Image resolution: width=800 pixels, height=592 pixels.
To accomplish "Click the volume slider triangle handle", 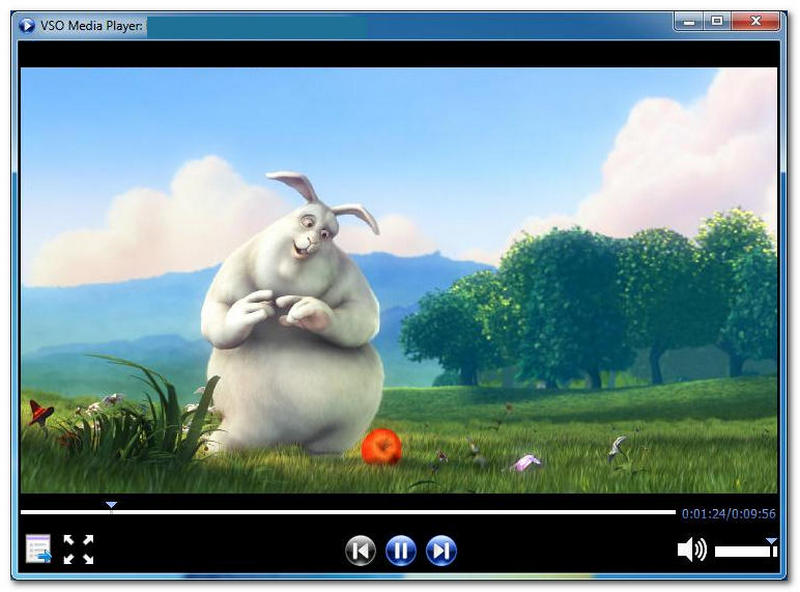I will pyautogui.click(x=771, y=541).
